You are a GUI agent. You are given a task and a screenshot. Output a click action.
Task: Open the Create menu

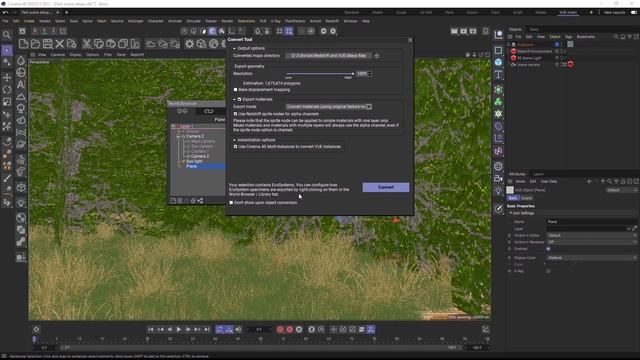(x=29, y=21)
